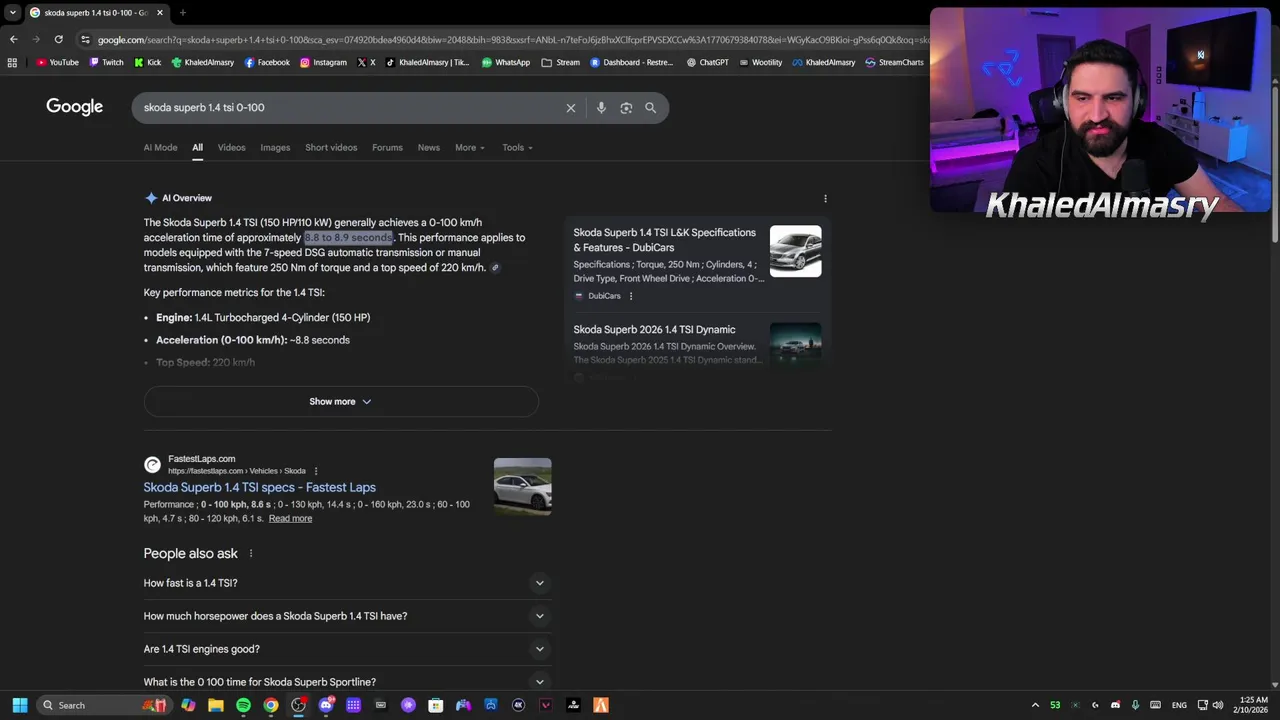Click the ENG language indicator
Image resolution: width=1280 pixels, height=720 pixels.
pyautogui.click(x=1179, y=705)
